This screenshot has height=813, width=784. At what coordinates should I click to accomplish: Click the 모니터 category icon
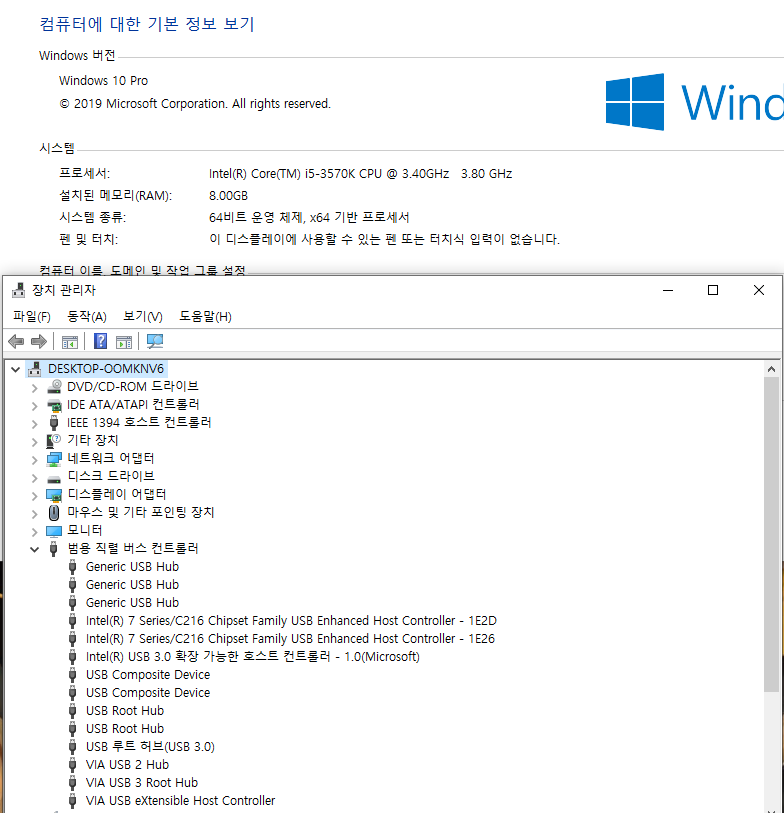(x=54, y=531)
